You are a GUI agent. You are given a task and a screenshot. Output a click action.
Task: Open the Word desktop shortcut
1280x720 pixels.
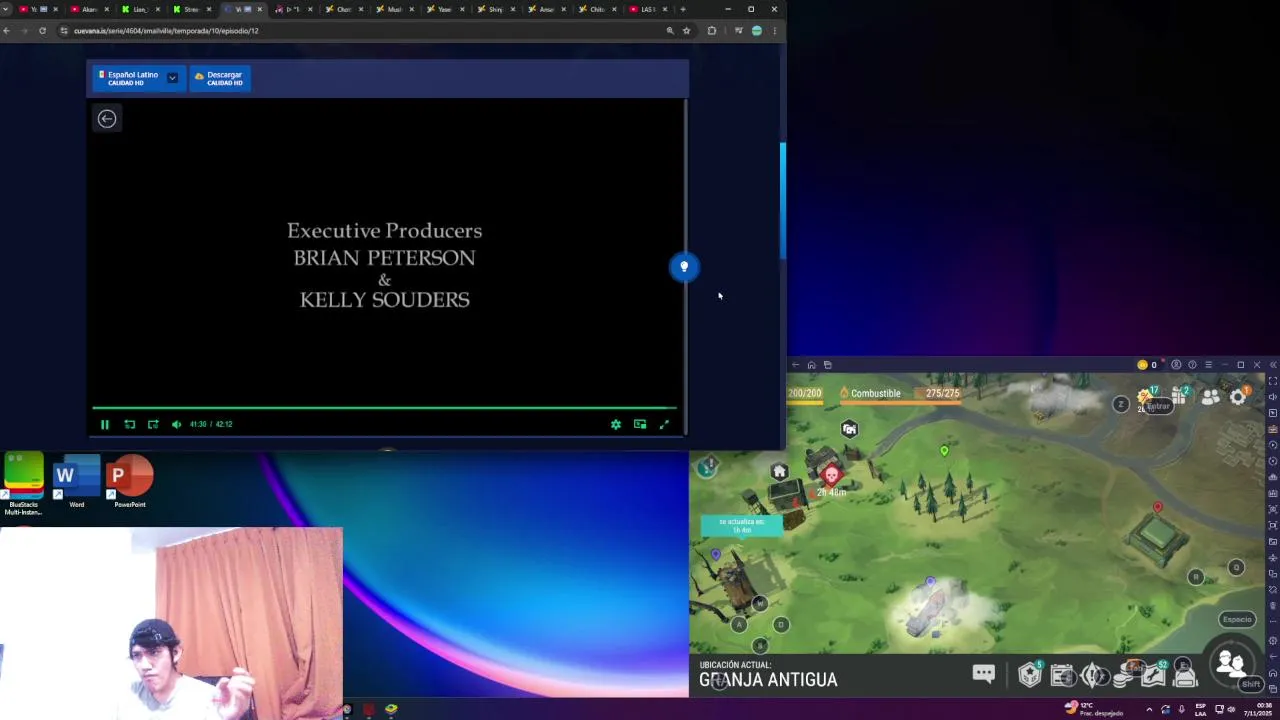click(76, 482)
